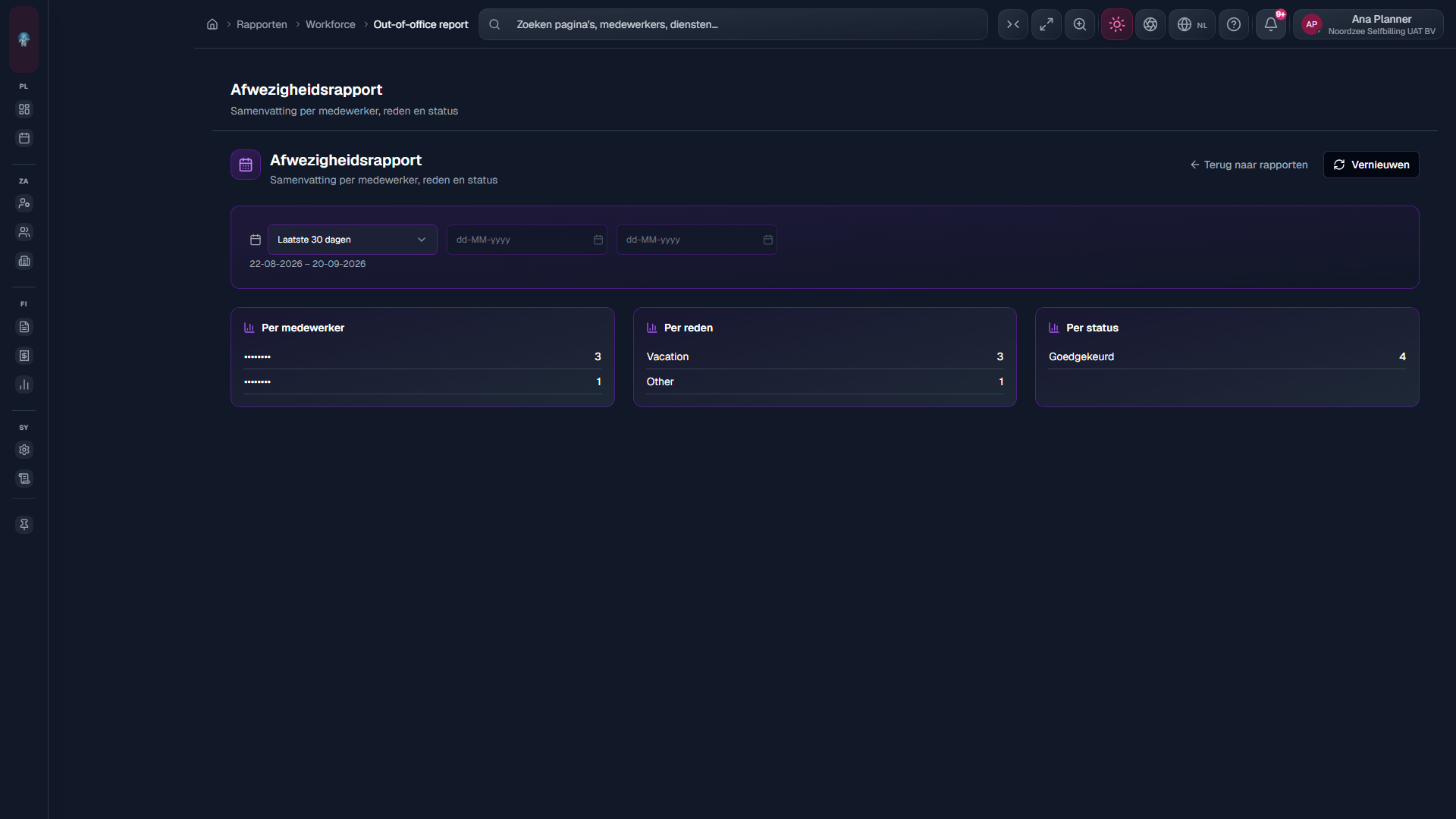
Task: Click the search magnifier icon
Action: click(x=494, y=24)
